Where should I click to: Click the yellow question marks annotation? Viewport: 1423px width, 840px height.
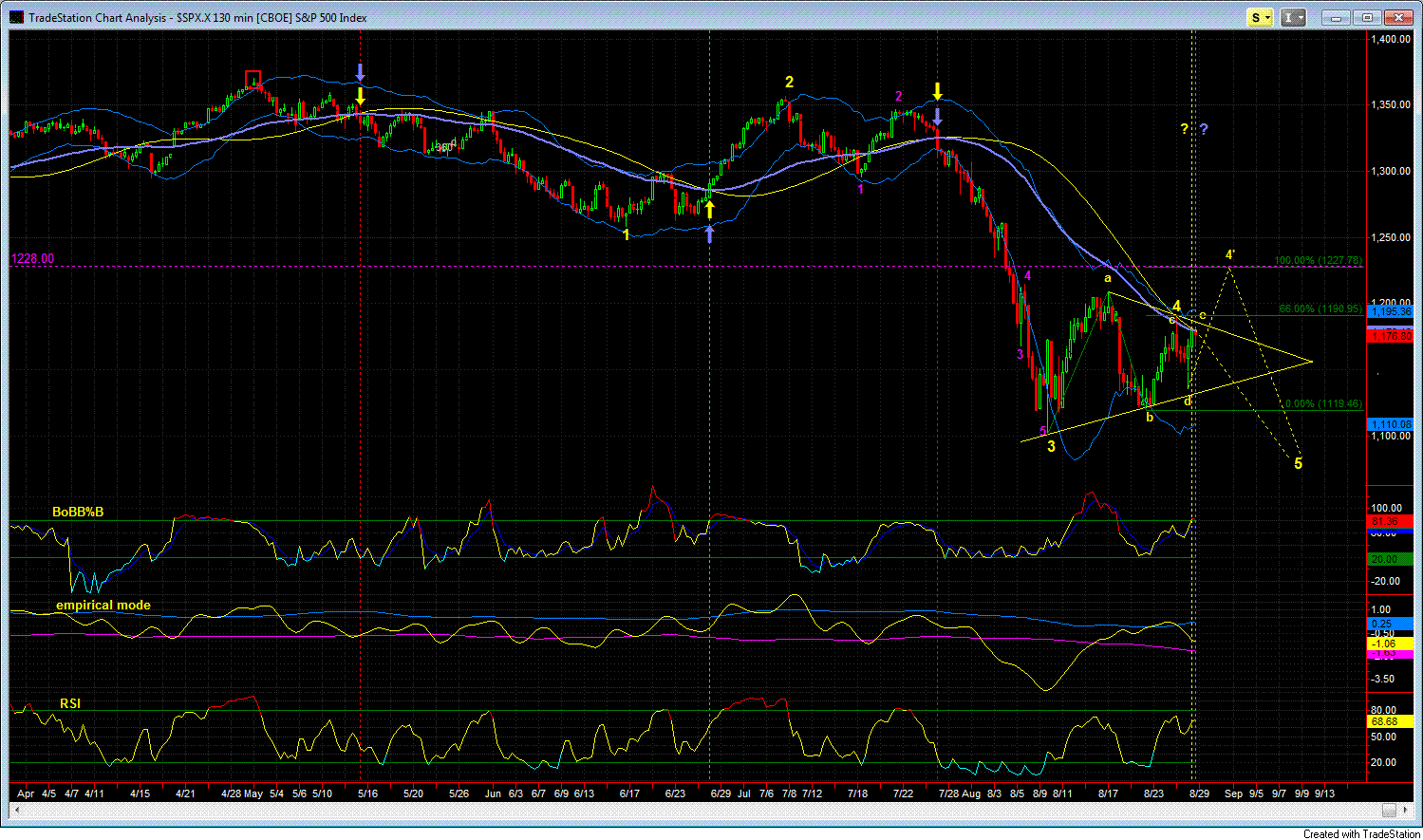[x=1185, y=129]
